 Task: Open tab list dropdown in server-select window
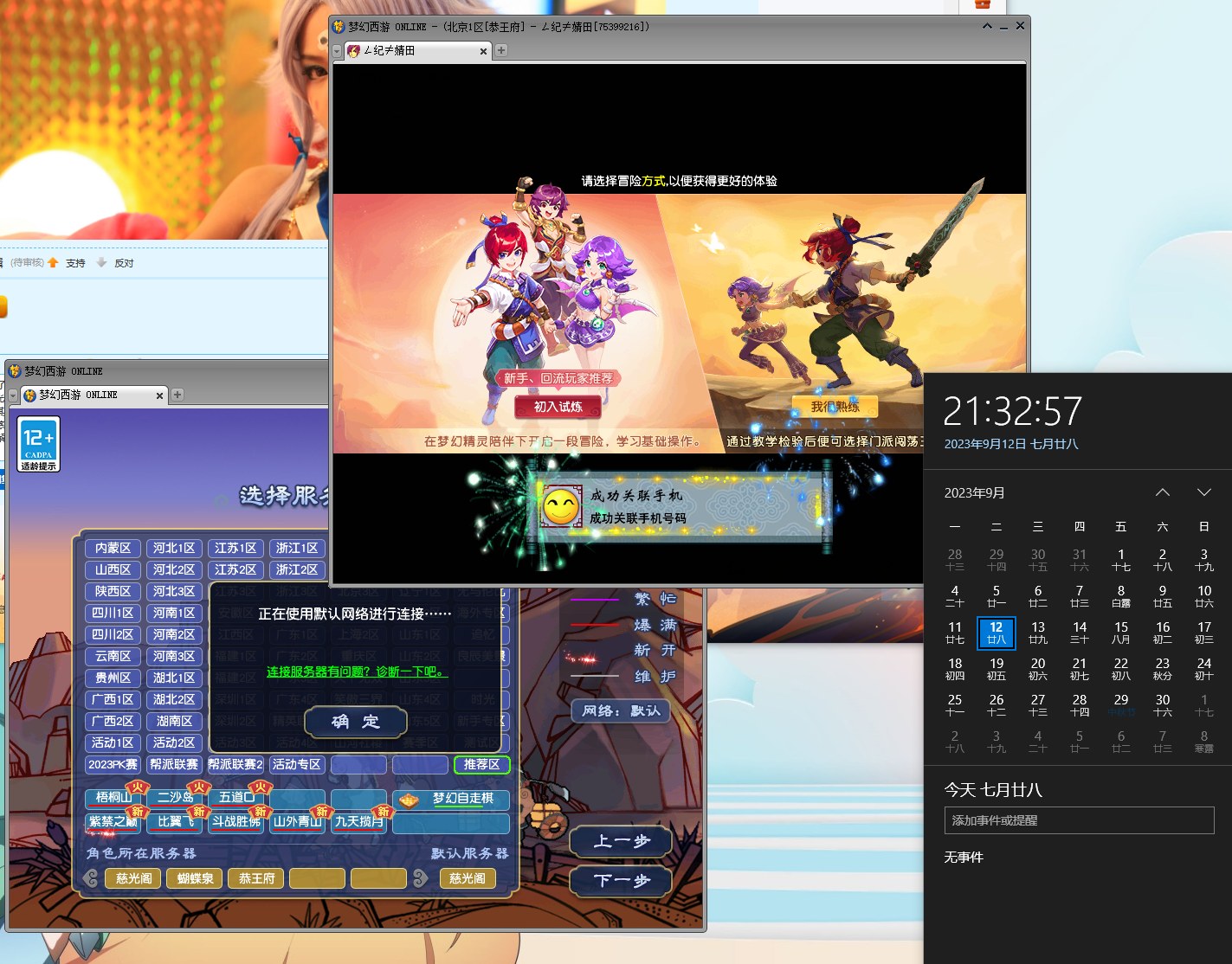(x=13, y=395)
